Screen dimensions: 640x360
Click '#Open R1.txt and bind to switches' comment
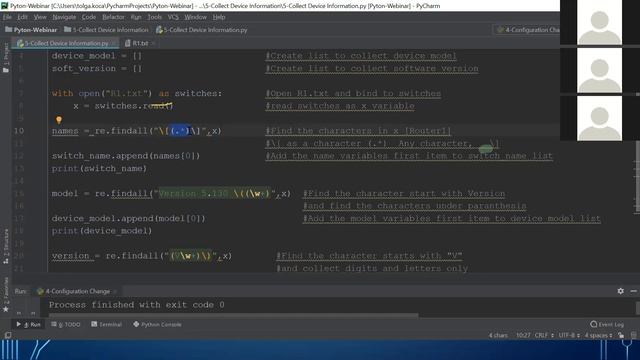point(353,93)
